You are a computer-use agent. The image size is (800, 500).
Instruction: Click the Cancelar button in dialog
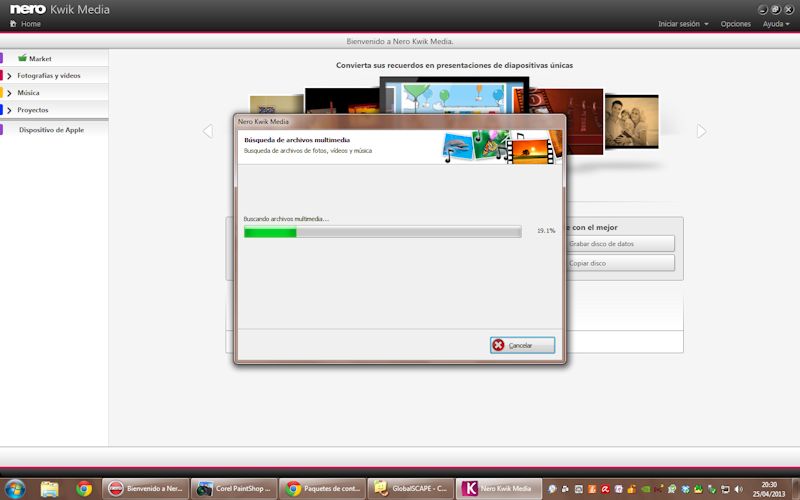[x=522, y=345]
